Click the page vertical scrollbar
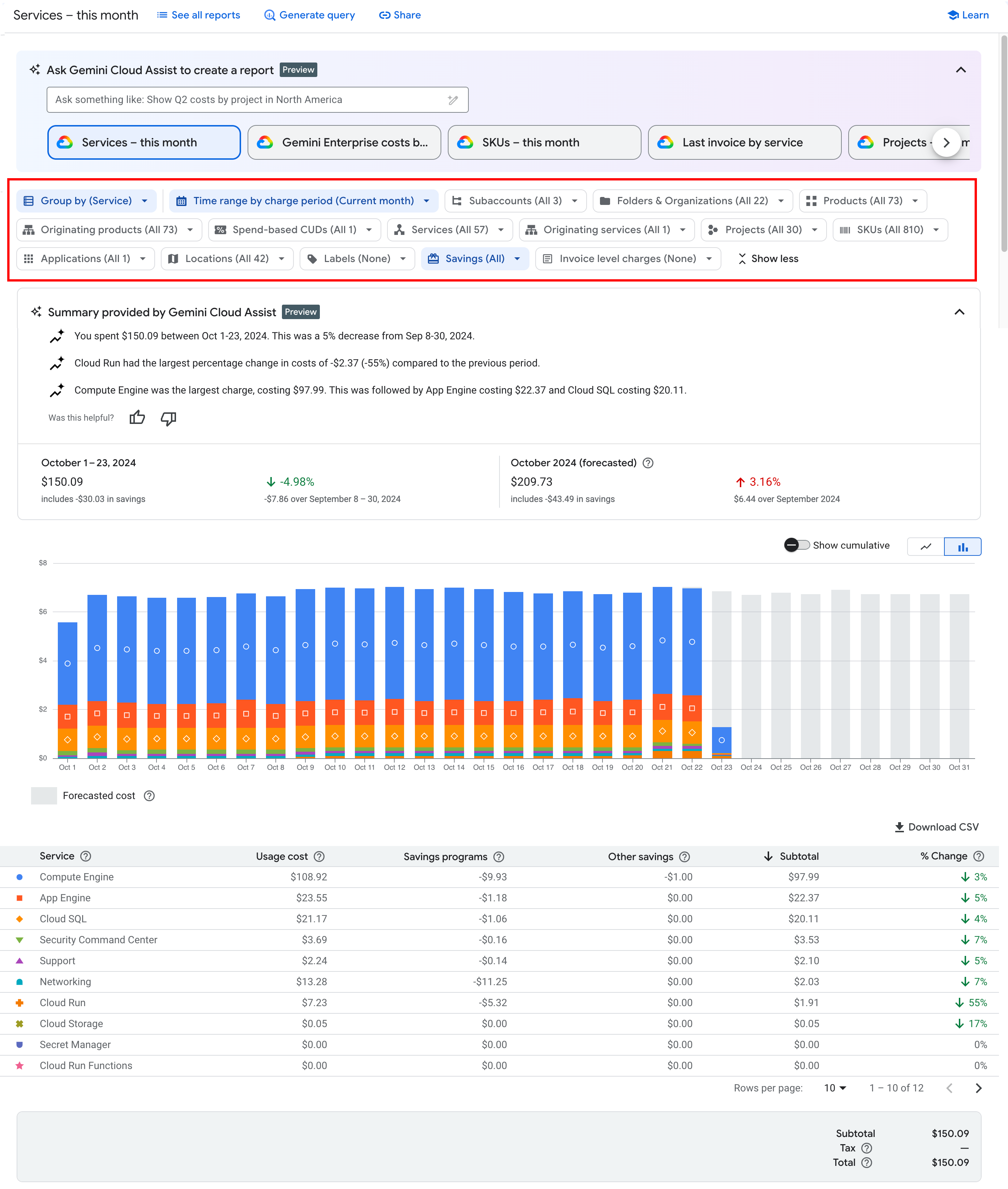This screenshot has width=1008, height=1189. pyautogui.click(x=1004, y=143)
